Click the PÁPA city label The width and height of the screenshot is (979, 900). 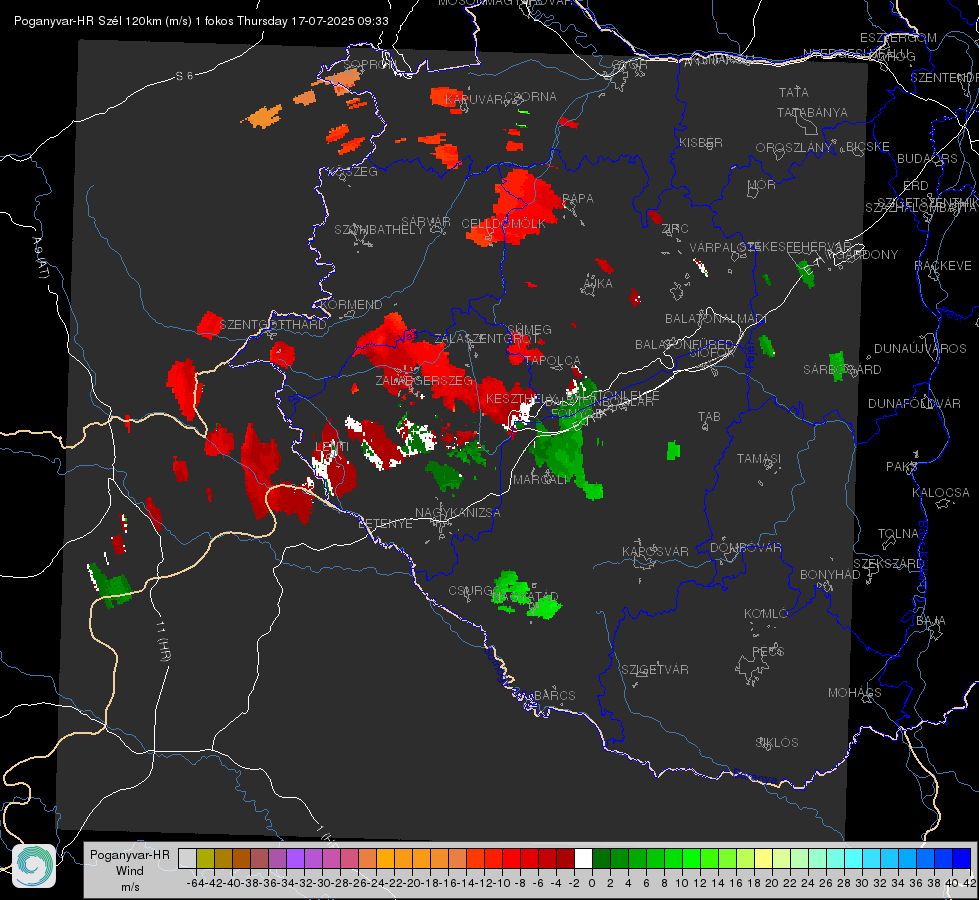click(578, 199)
